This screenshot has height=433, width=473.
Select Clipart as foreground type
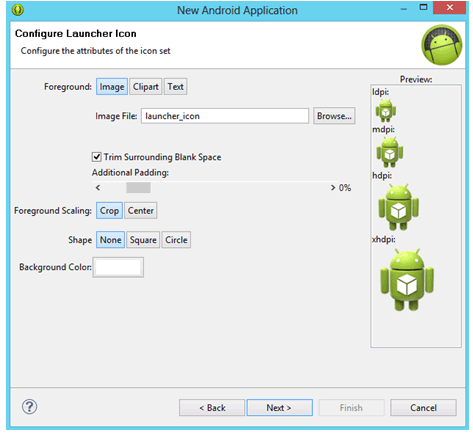tap(146, 87)
